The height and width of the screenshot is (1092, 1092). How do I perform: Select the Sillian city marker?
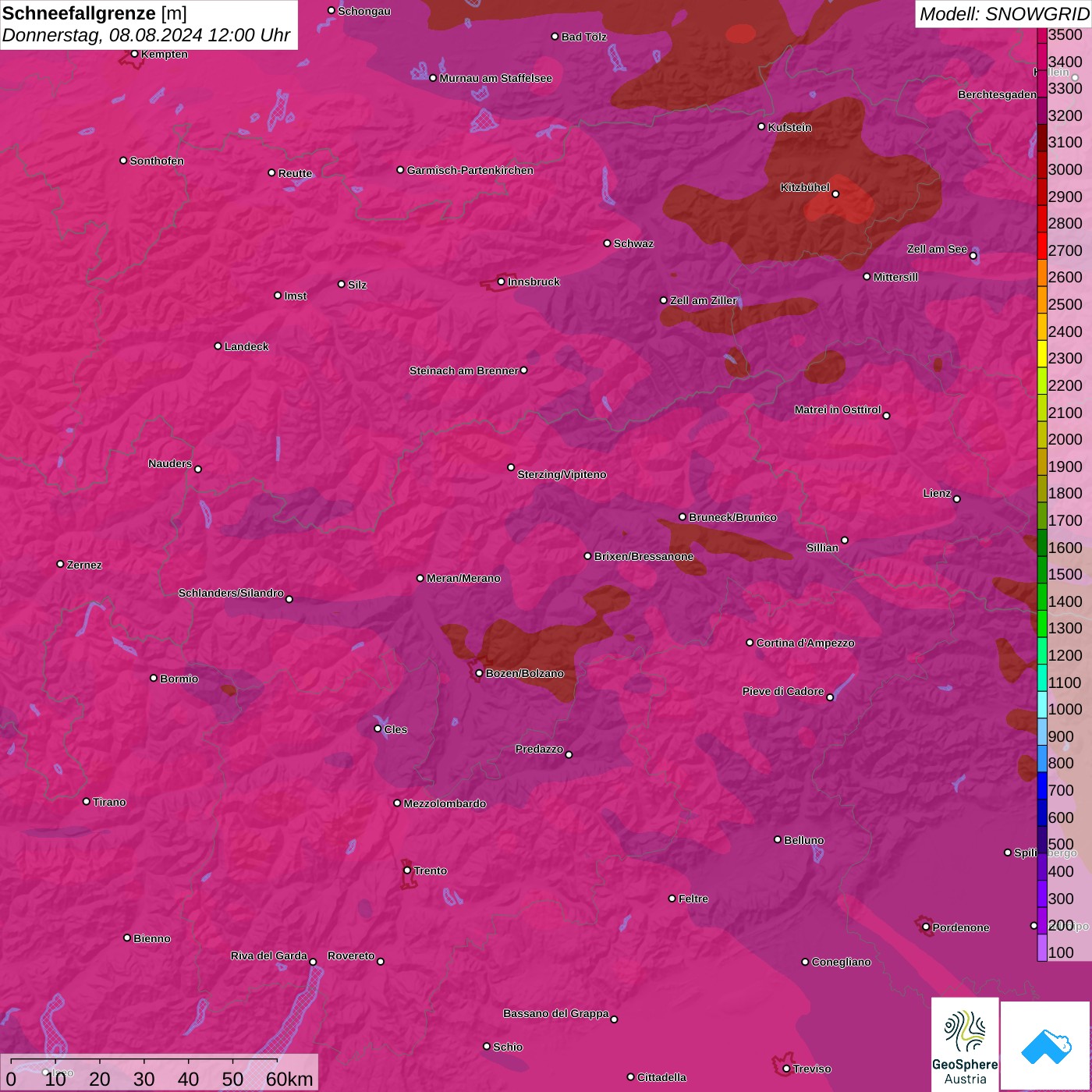pos(845,540)
